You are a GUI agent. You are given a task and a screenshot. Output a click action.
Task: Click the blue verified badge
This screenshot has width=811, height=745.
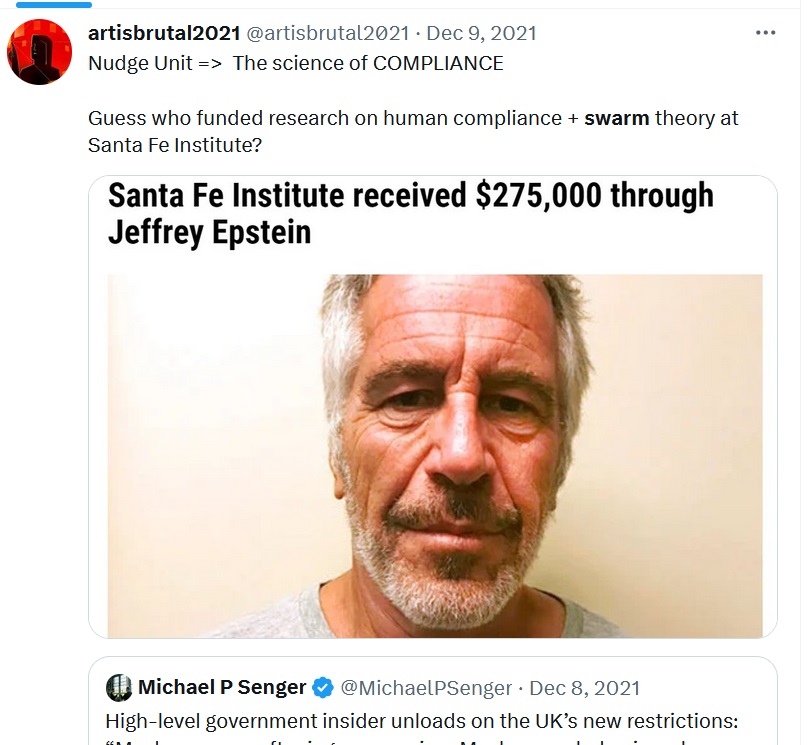point(323,688)
